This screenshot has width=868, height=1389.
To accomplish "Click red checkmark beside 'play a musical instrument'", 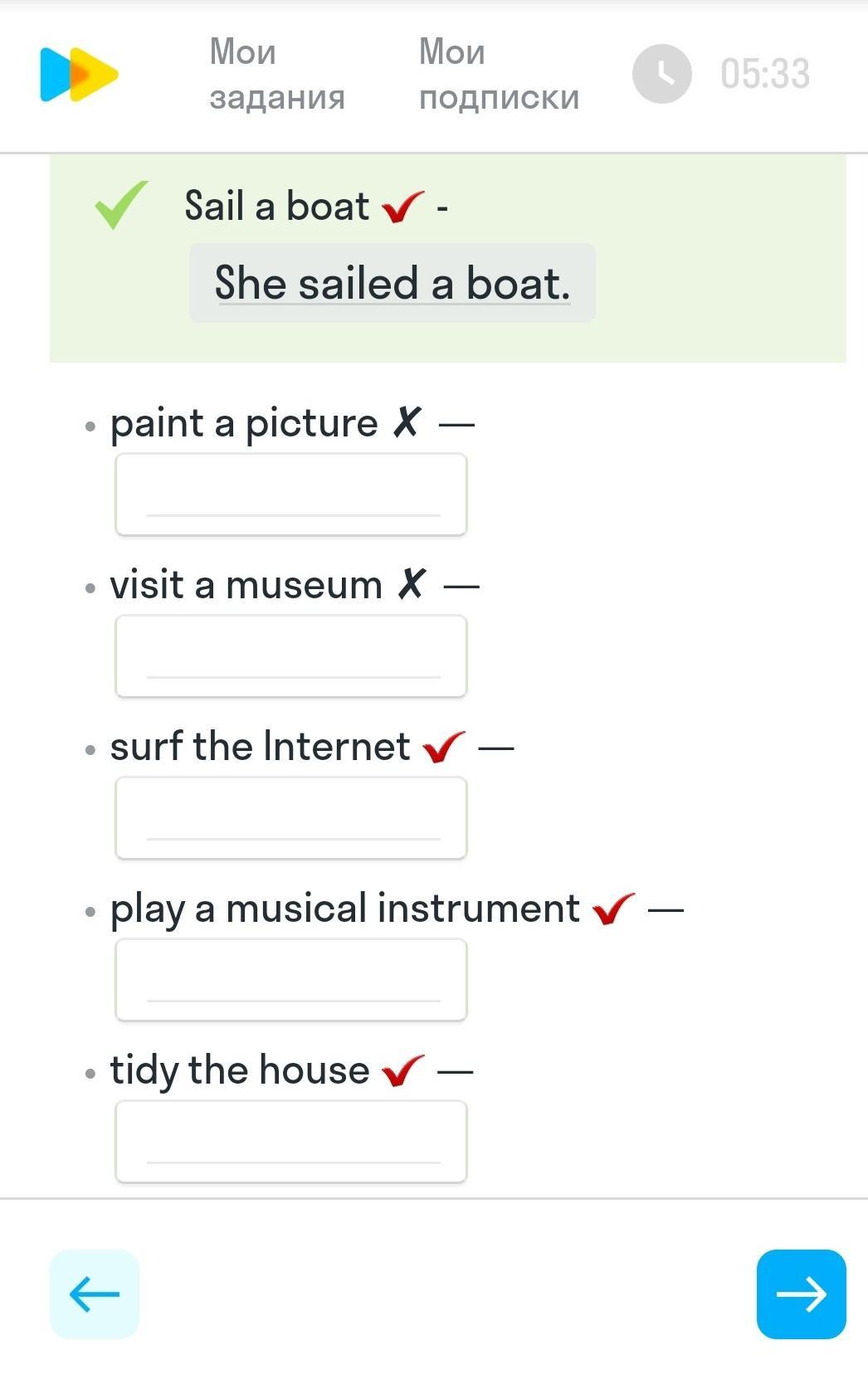I will (x=613, y=909).
